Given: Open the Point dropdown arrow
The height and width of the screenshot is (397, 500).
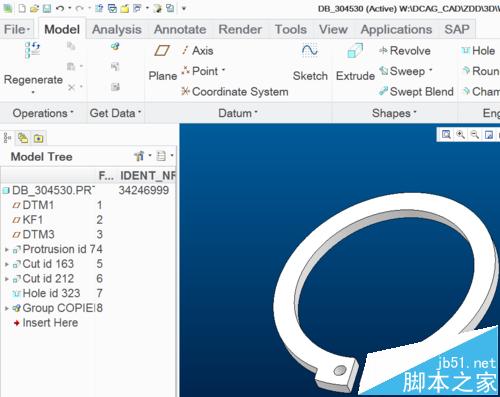Looking at the screenshot, I should point(224,70).
